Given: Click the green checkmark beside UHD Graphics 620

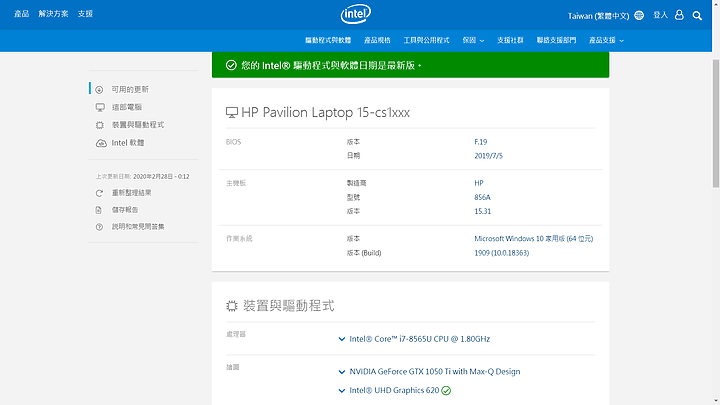Looking at the screenshot, I should [x=446, y=390].
